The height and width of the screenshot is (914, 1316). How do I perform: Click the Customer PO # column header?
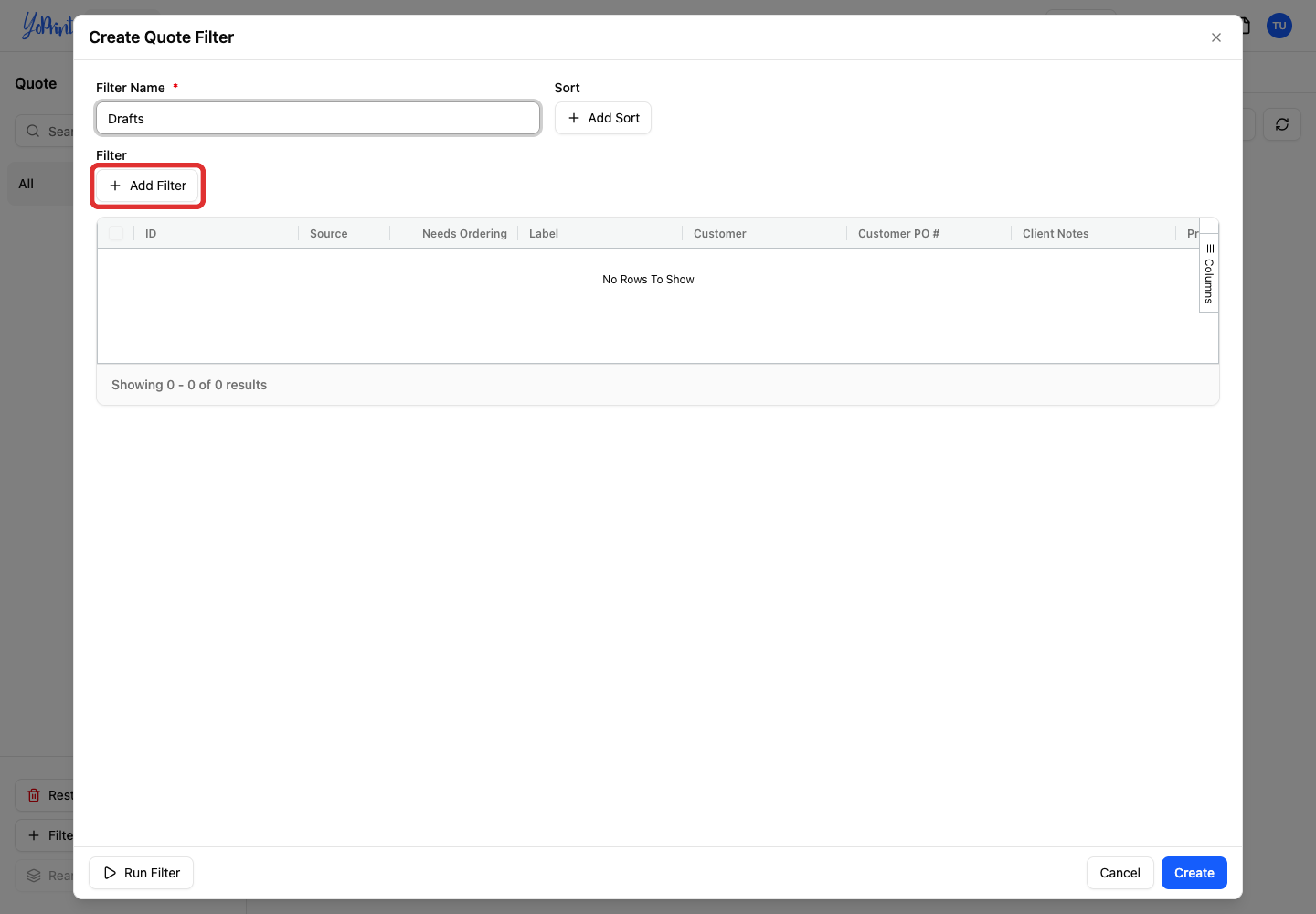click(x=898, y=234)
